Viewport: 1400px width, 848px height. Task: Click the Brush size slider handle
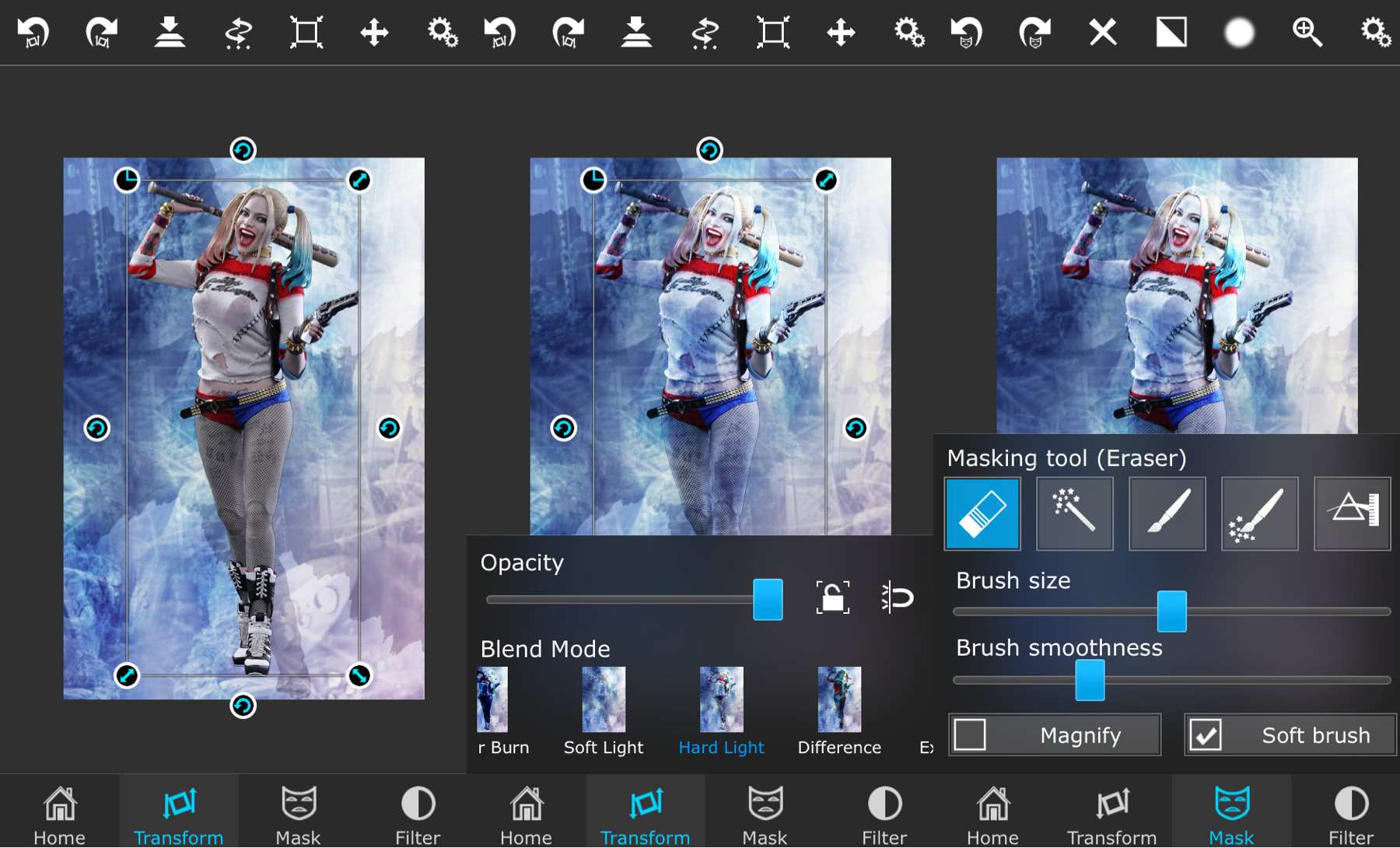(x=1172, y=611)
